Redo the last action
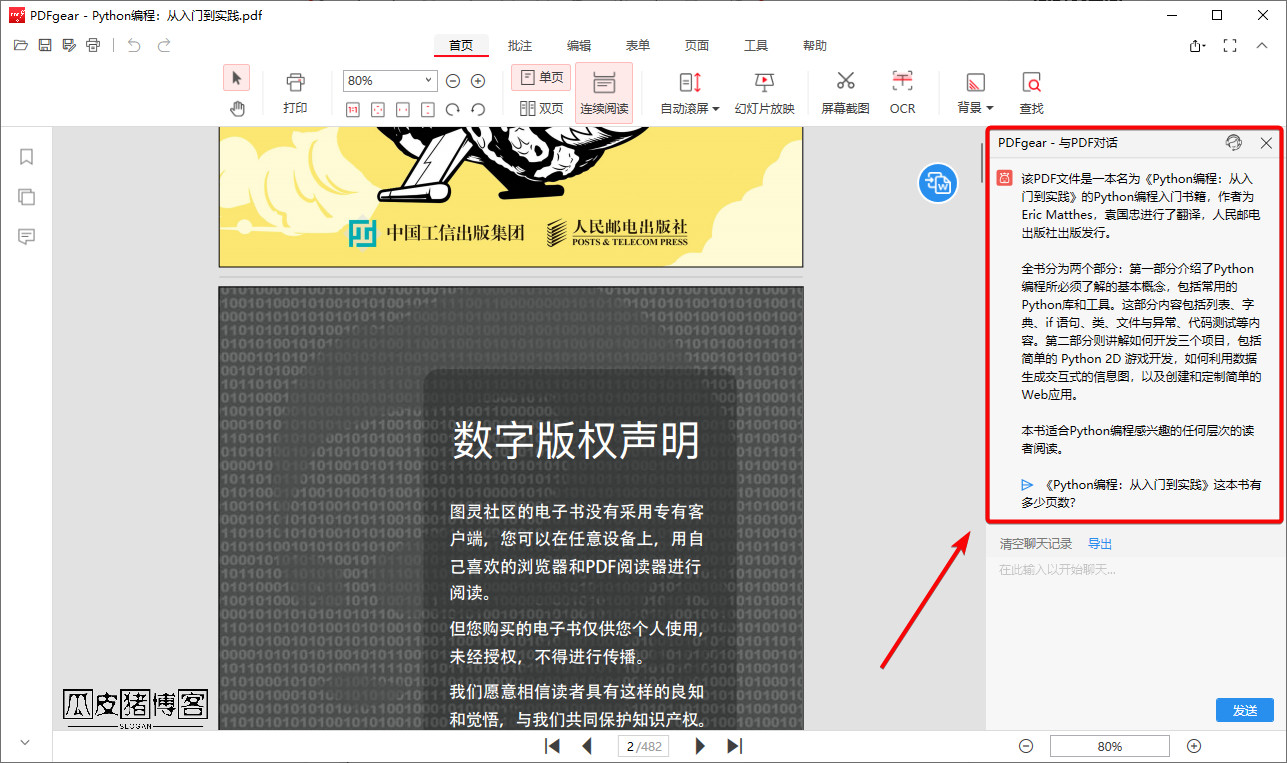The width and height of the screenshot is (1287, 763). [x=164, y=45]
